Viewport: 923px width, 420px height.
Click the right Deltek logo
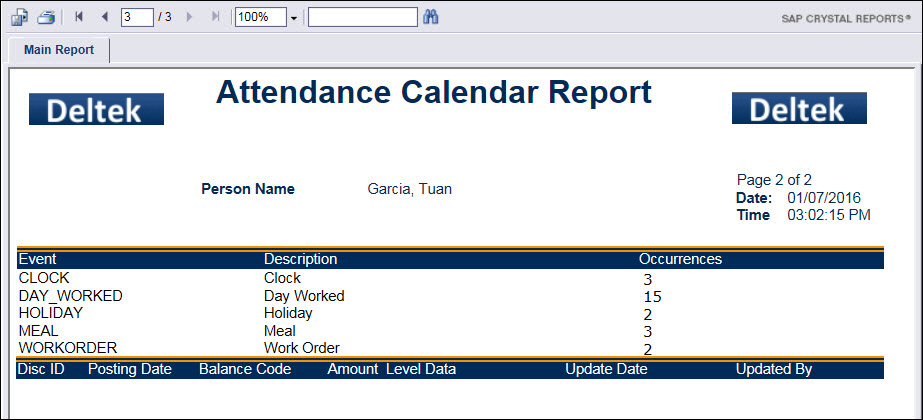(x=799, y=108)
